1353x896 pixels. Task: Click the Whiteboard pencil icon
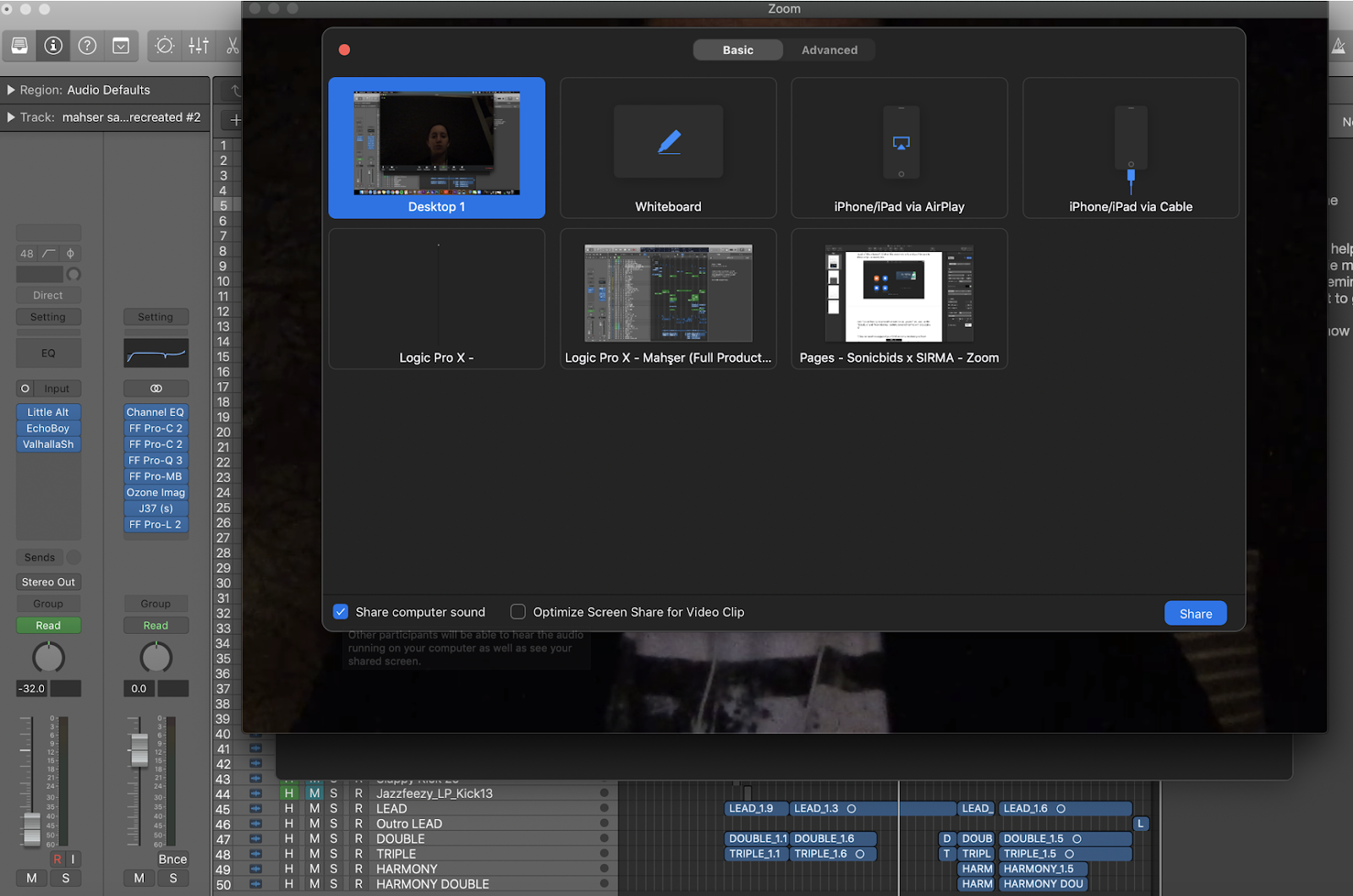pos(669,141)
